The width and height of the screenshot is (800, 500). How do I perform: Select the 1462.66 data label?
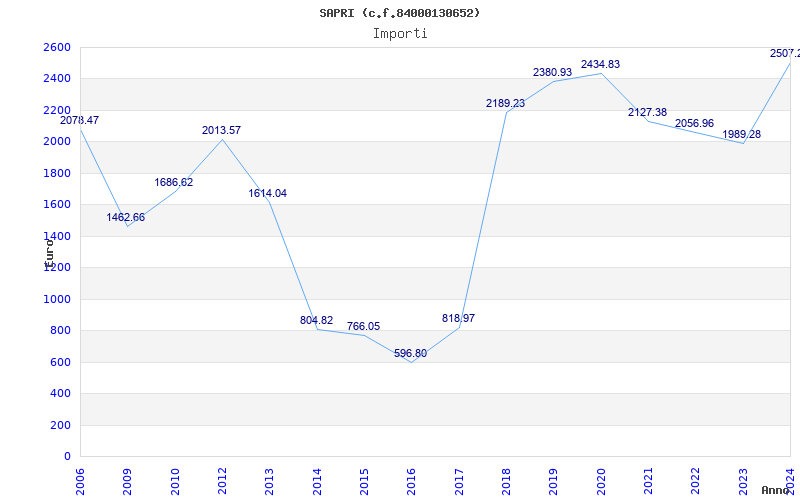click(x=126, y=217)
